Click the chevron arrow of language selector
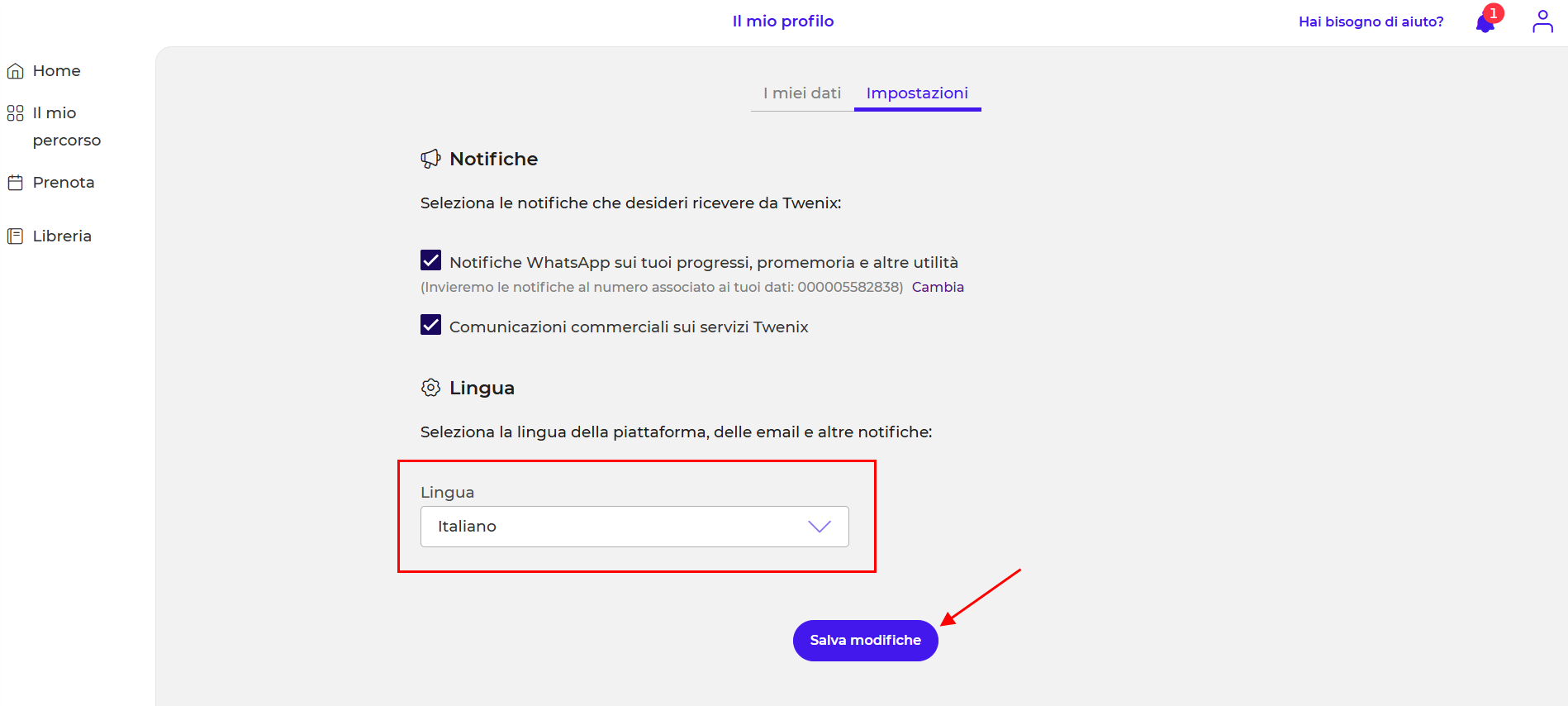The image size is (1568, 706). 819,527
